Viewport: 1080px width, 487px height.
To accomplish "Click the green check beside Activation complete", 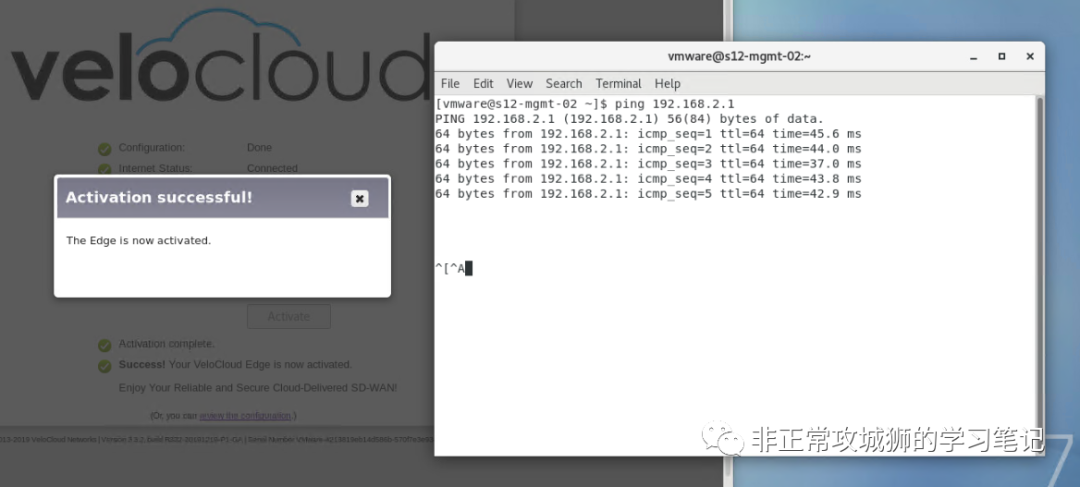I will pyautogui.click(x=105, y=345).
